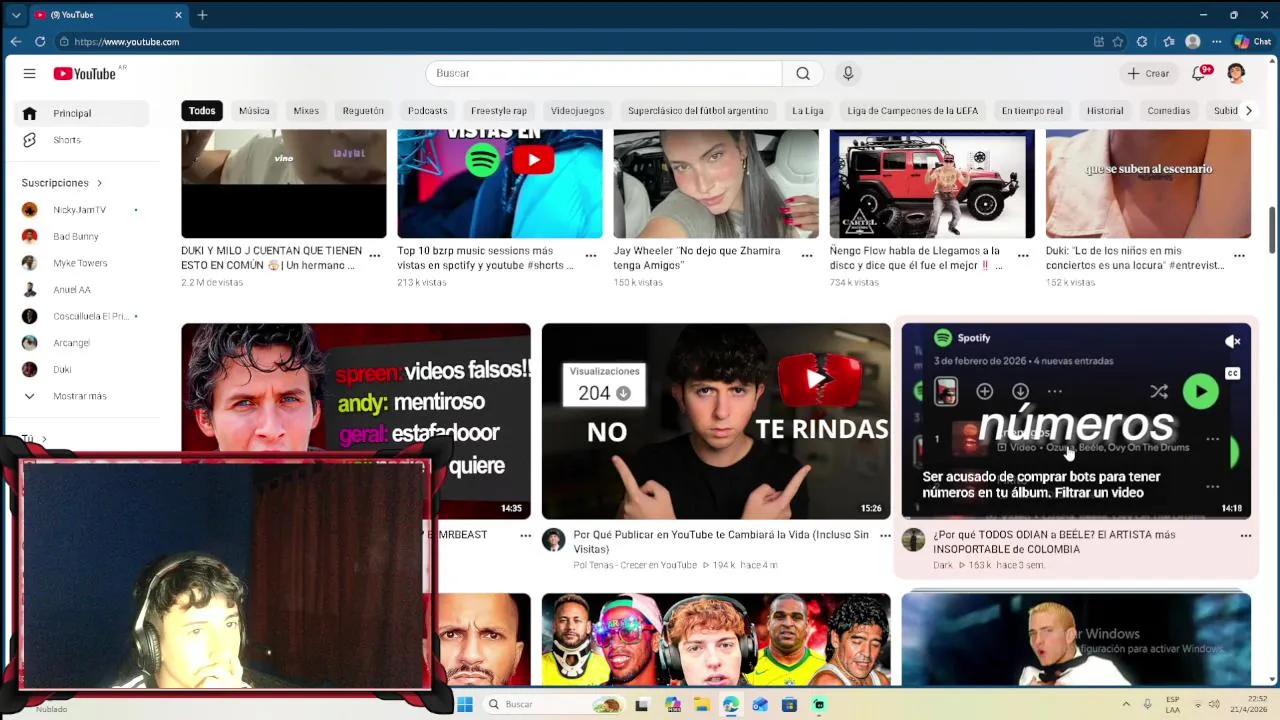Open the notifications bell
Image resolution: width=1280 pixels, height=720 pixels.
pyautogui.click(x=1198, y=73)
